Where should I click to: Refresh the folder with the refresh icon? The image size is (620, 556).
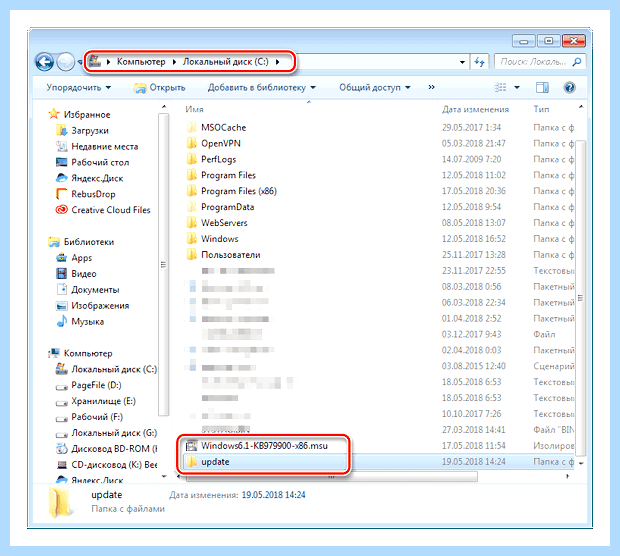pos(479,62)
